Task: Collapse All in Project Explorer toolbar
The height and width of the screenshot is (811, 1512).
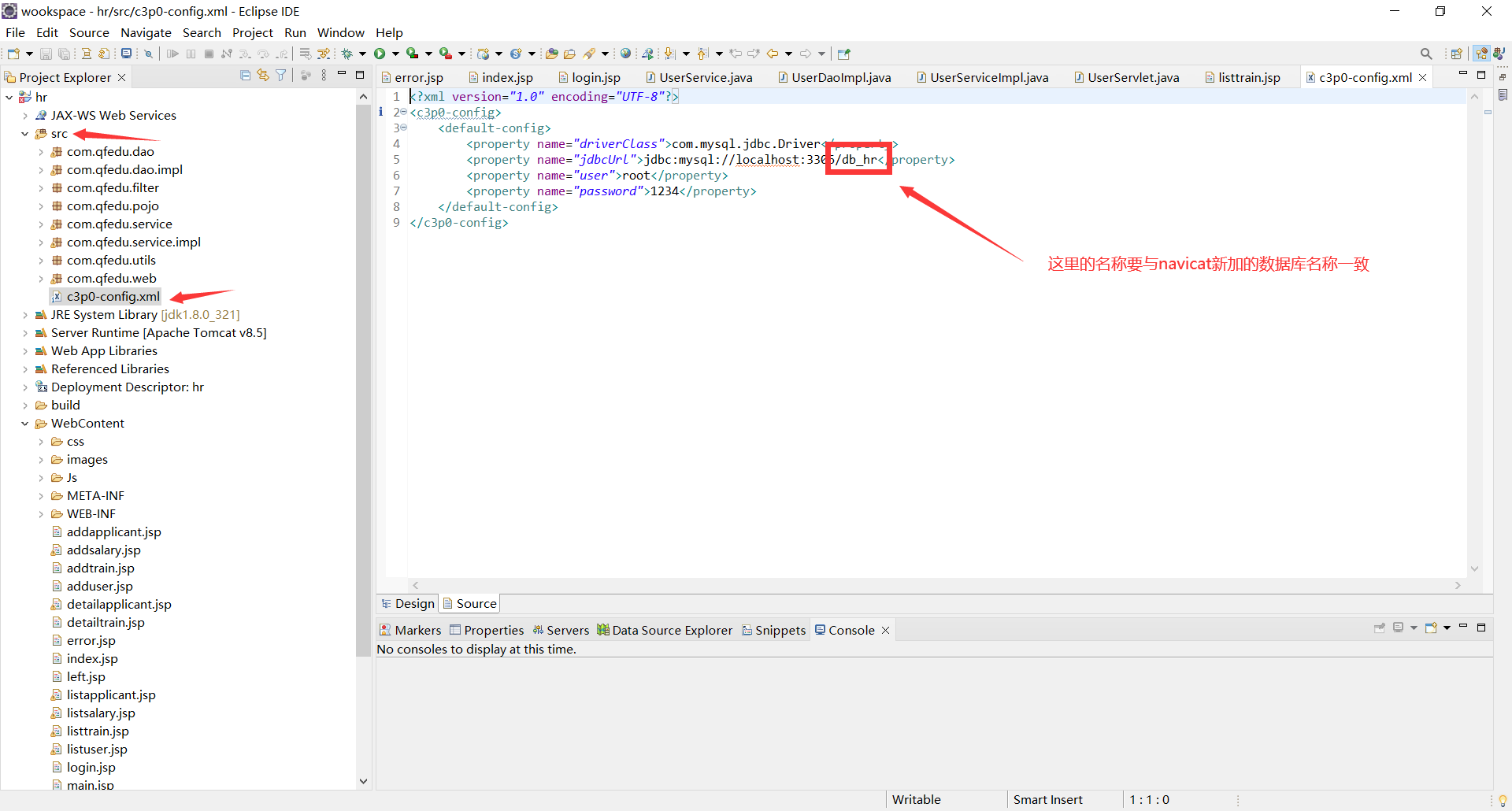Action: [x=246, y=76]
